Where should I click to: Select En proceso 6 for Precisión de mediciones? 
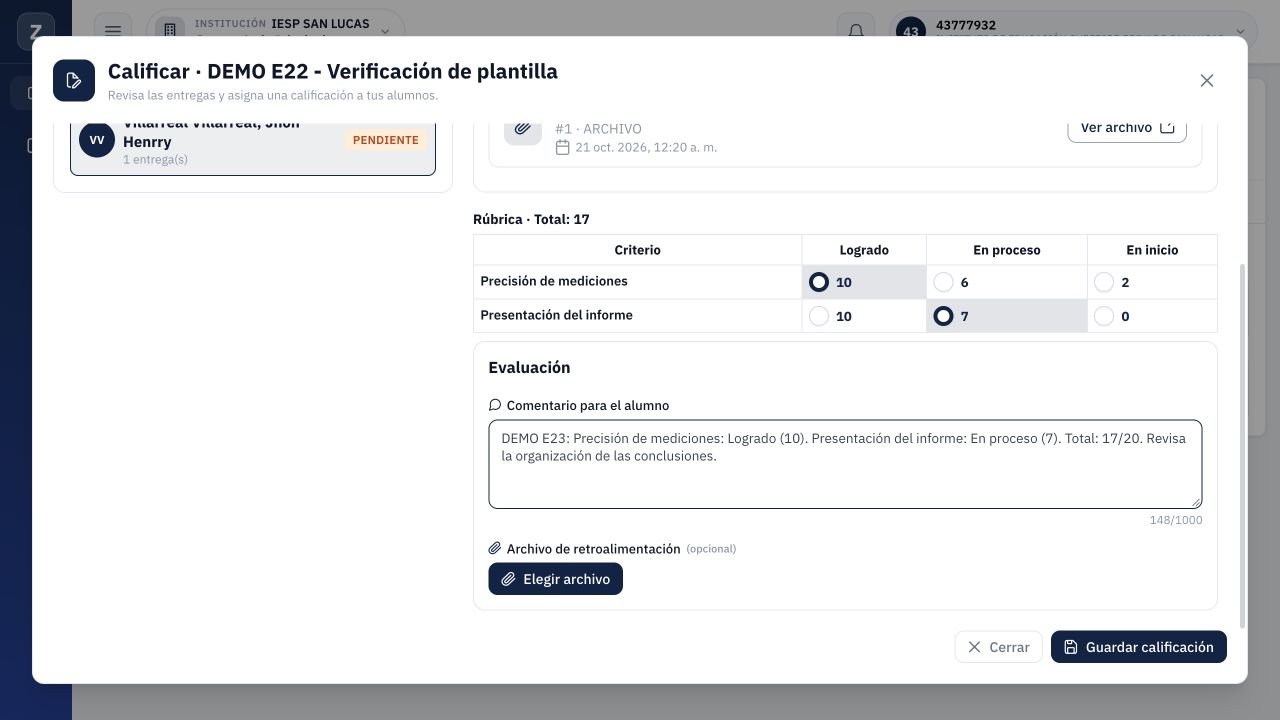tap(943, 282)
